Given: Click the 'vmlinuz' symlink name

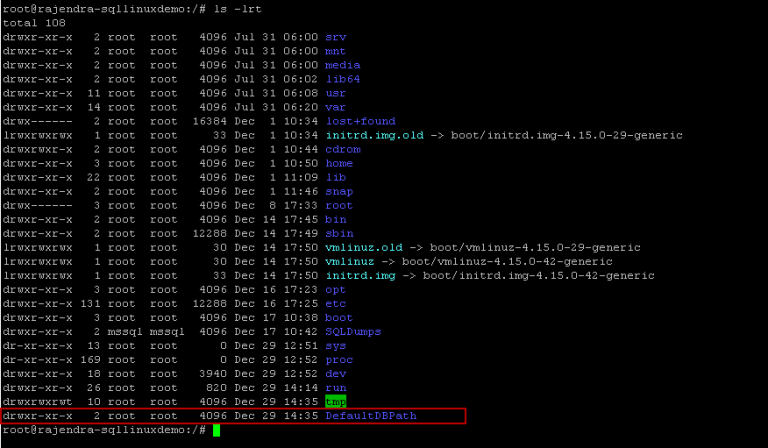Looking at the screenshot, I should 350,262.
